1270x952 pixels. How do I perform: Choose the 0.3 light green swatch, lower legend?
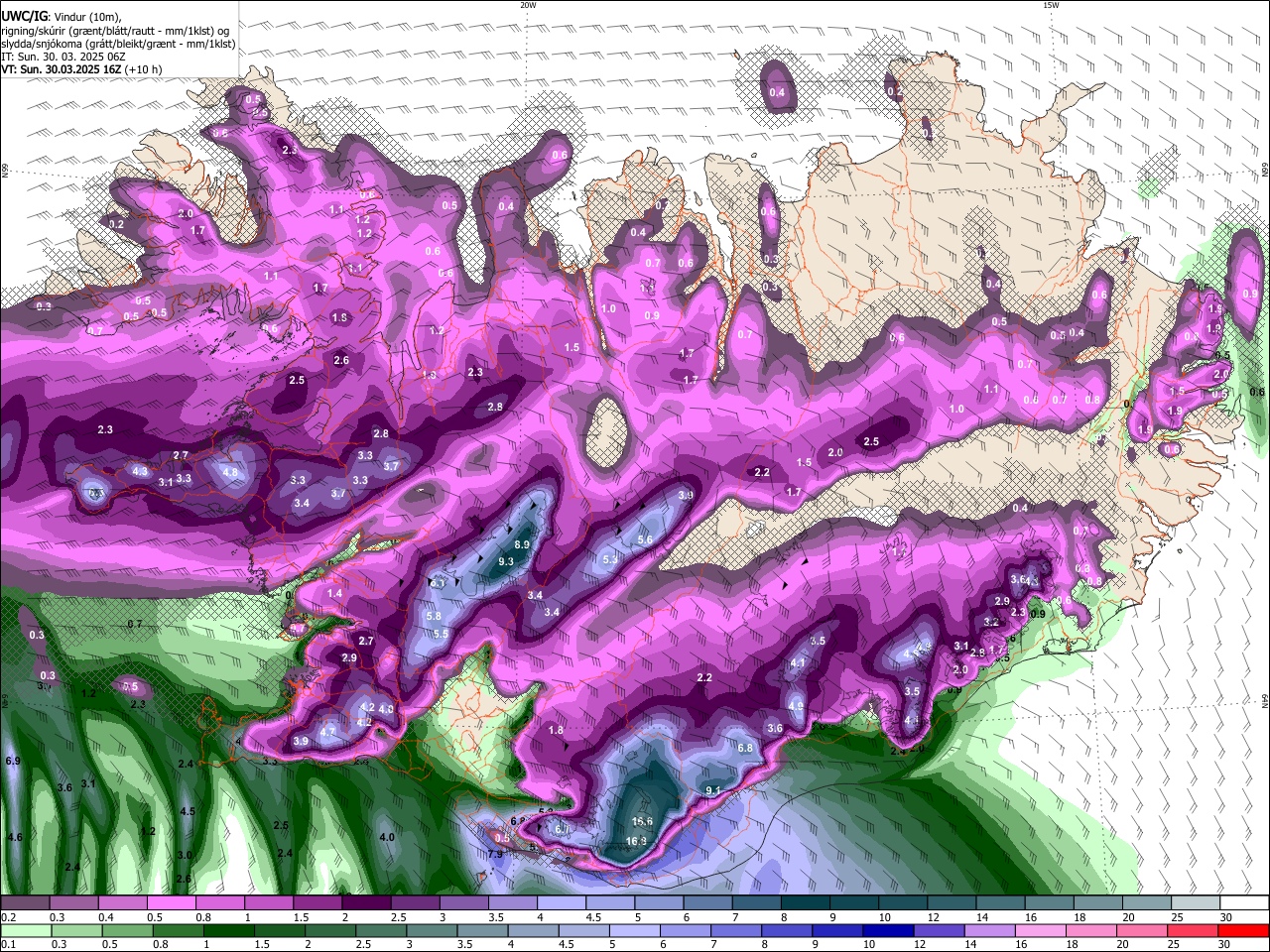pyautogui.click(x=76, y=930)
